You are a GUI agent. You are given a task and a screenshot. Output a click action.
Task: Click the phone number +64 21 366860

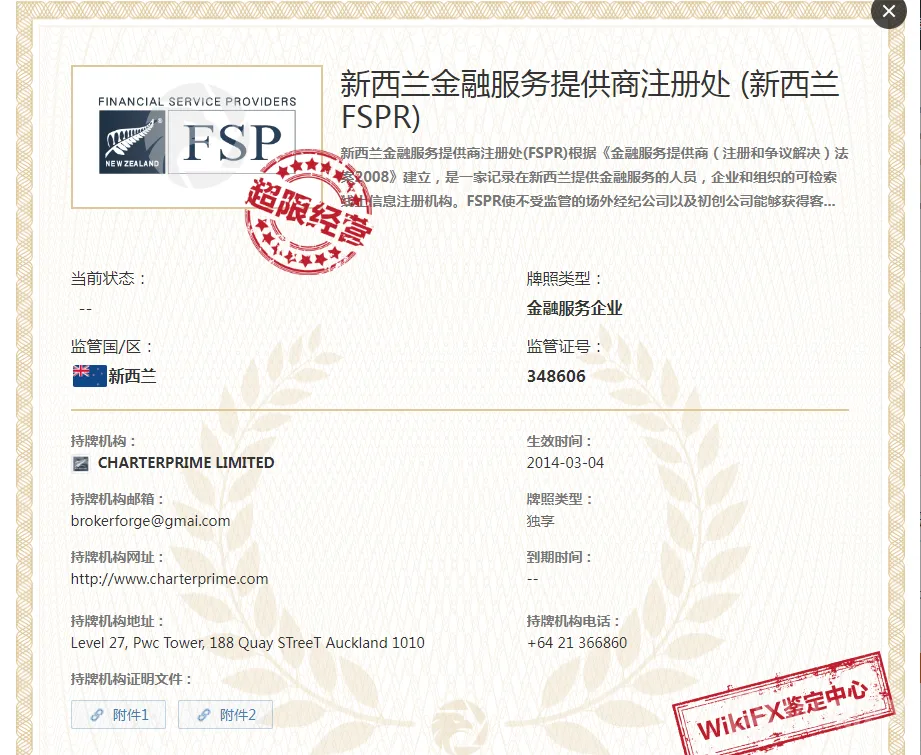577,643
